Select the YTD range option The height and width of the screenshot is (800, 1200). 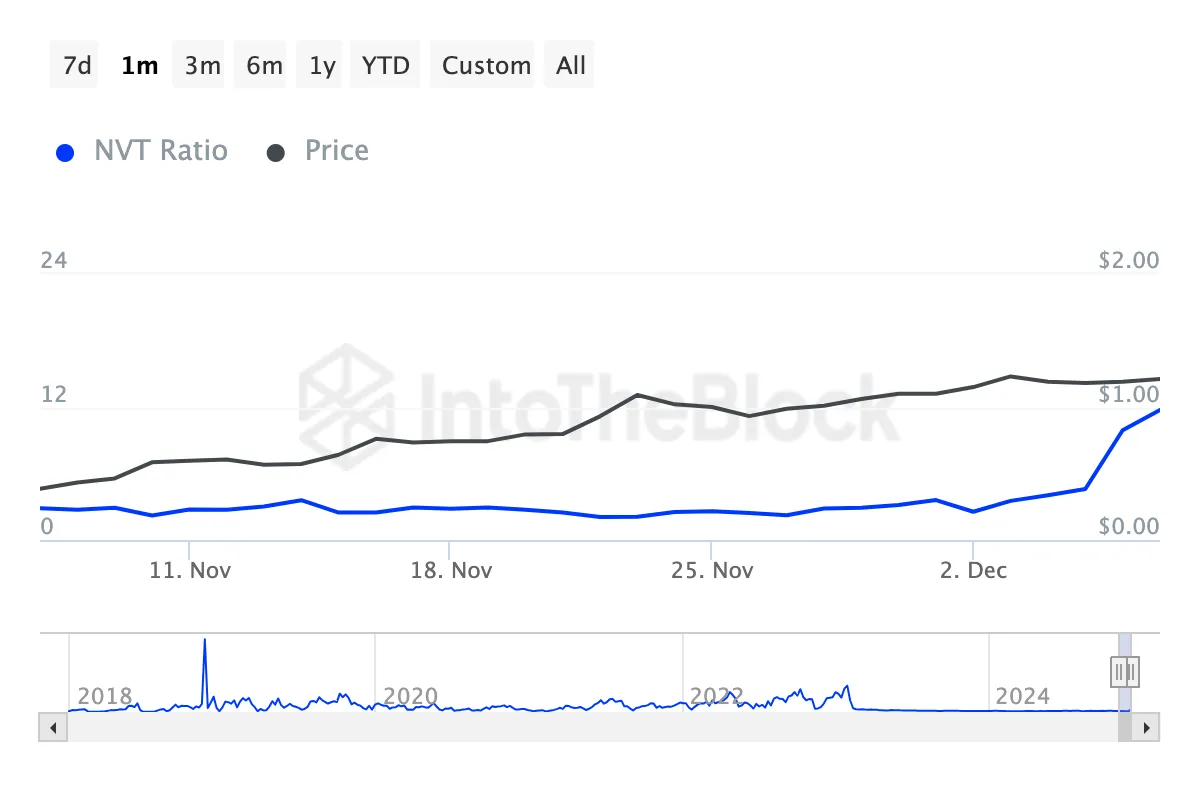(386, 66)
